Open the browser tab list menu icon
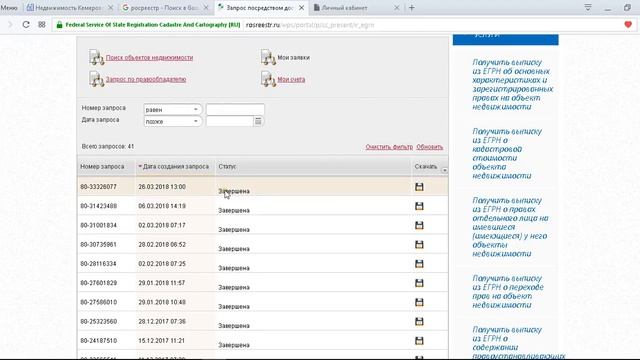Viewport: 640px width, 360px height. coord(588,7)
